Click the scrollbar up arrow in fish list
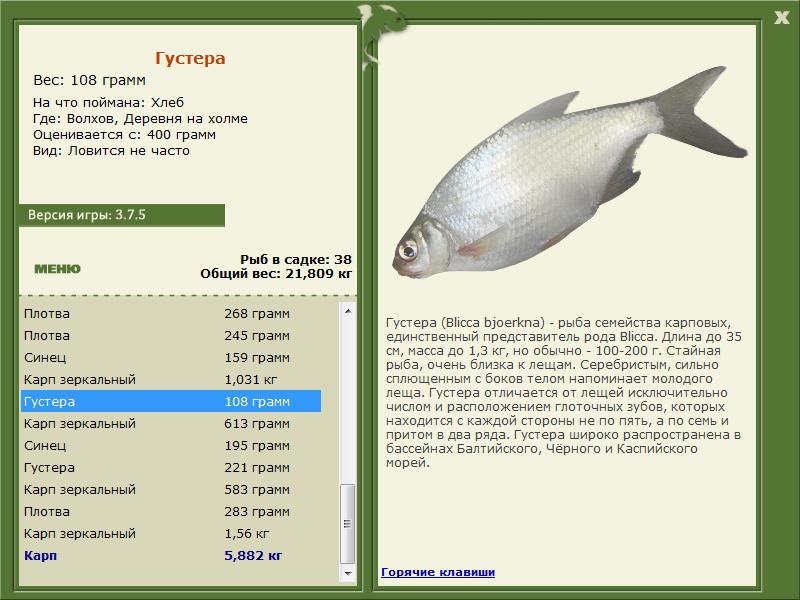 coord(347,311)
